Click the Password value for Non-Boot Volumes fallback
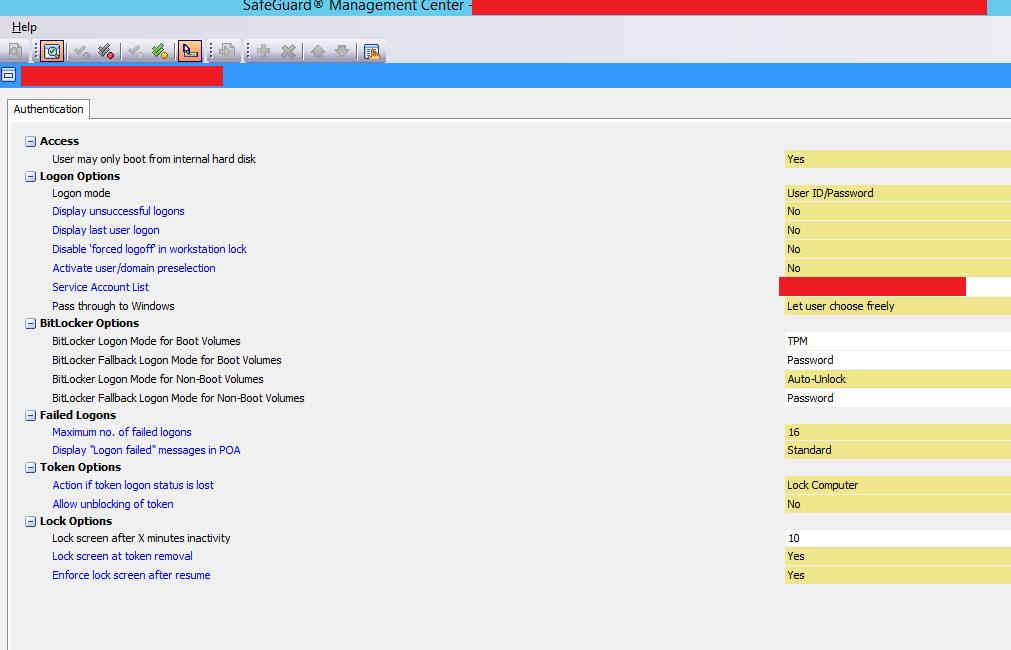This screenshot has width=1011, height=650. click(898, 398)
